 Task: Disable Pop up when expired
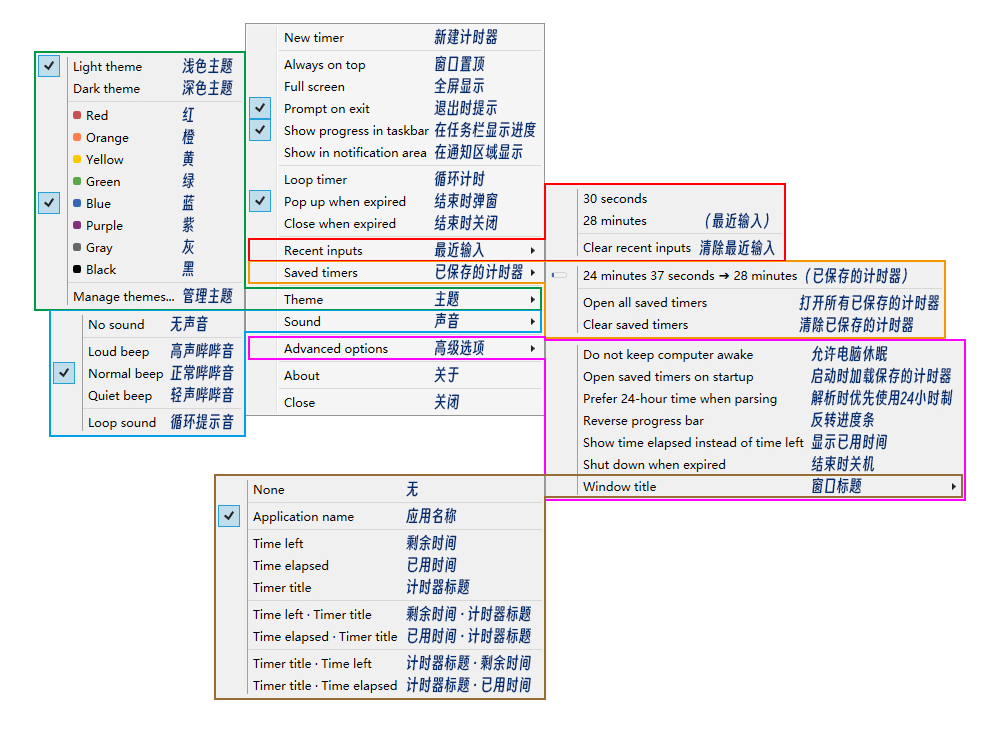(260, 201)
